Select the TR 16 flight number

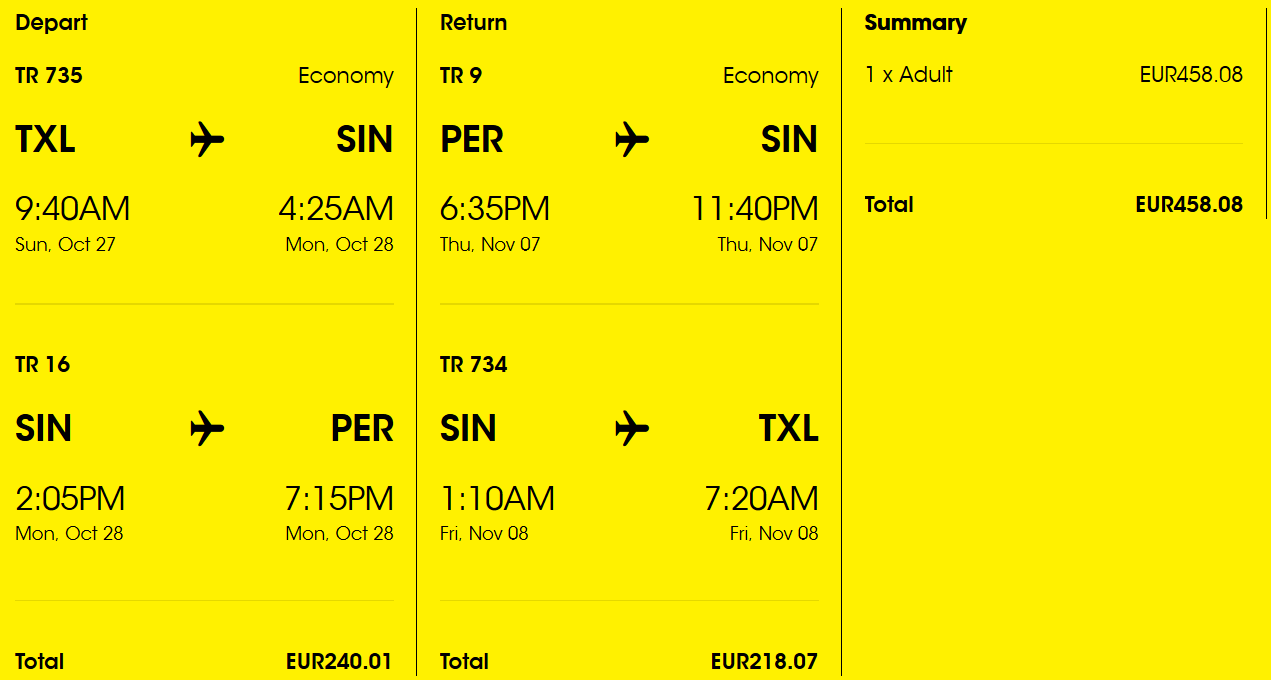pos(43,364)
